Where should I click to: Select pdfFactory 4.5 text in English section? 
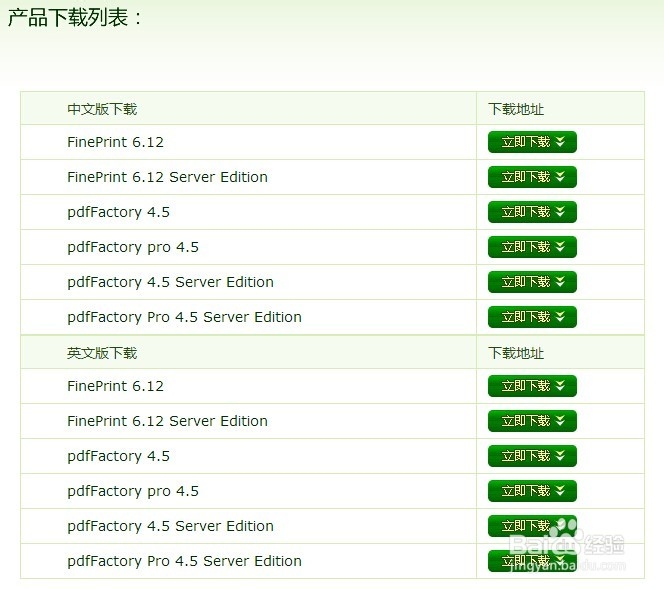click(118, 456)
